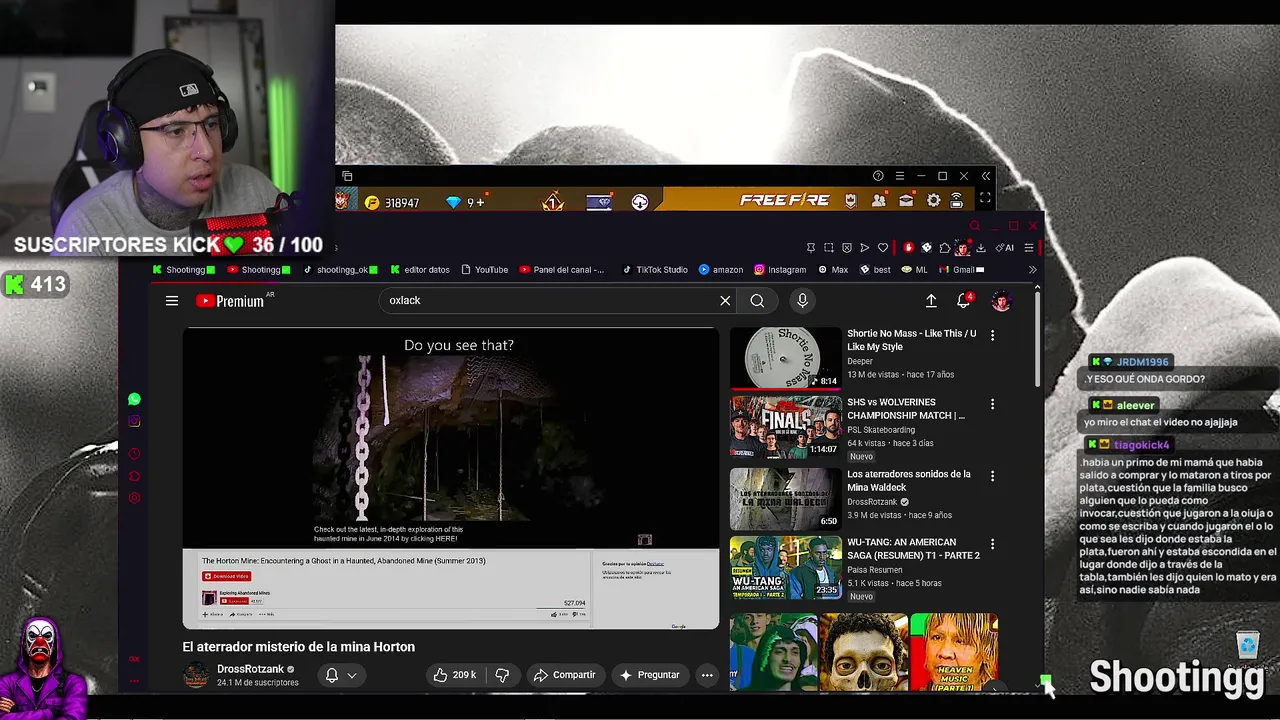
Task: Open the browser main menu lines icon
Action: point(1029,247)
